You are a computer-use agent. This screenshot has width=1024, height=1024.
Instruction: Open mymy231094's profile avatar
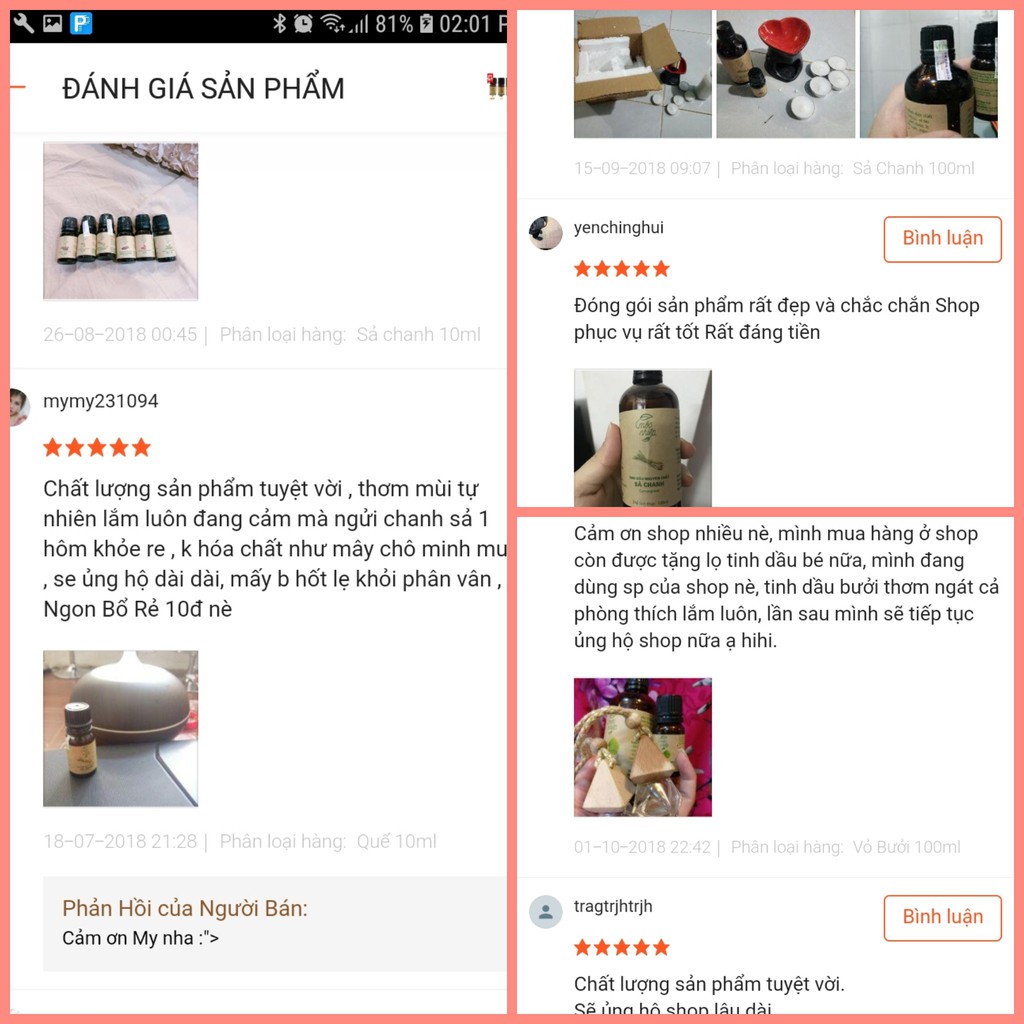point(20,407)
